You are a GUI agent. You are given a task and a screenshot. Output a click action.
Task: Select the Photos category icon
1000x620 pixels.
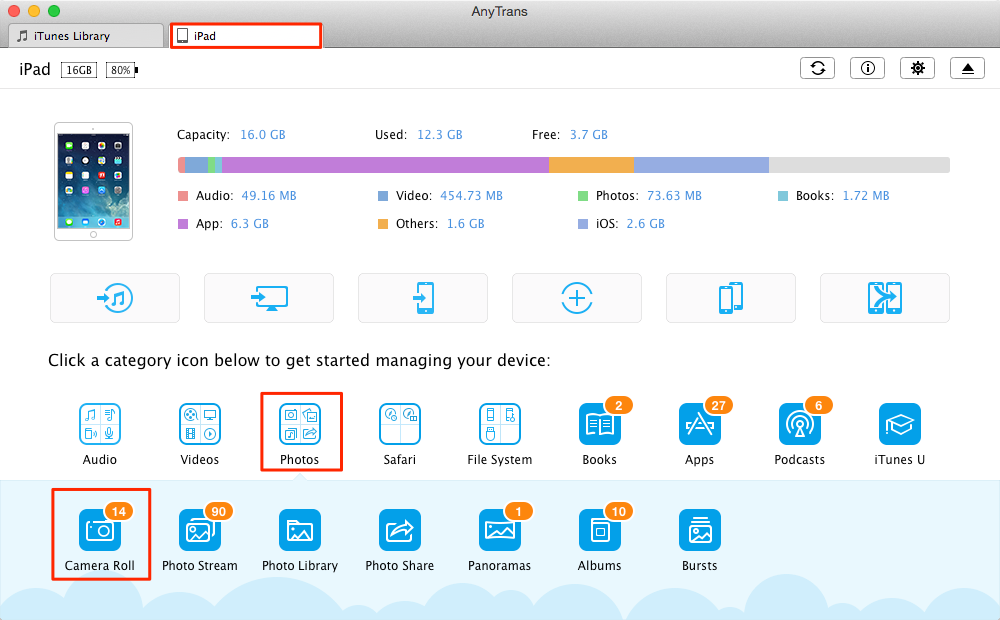pos(300,434)
